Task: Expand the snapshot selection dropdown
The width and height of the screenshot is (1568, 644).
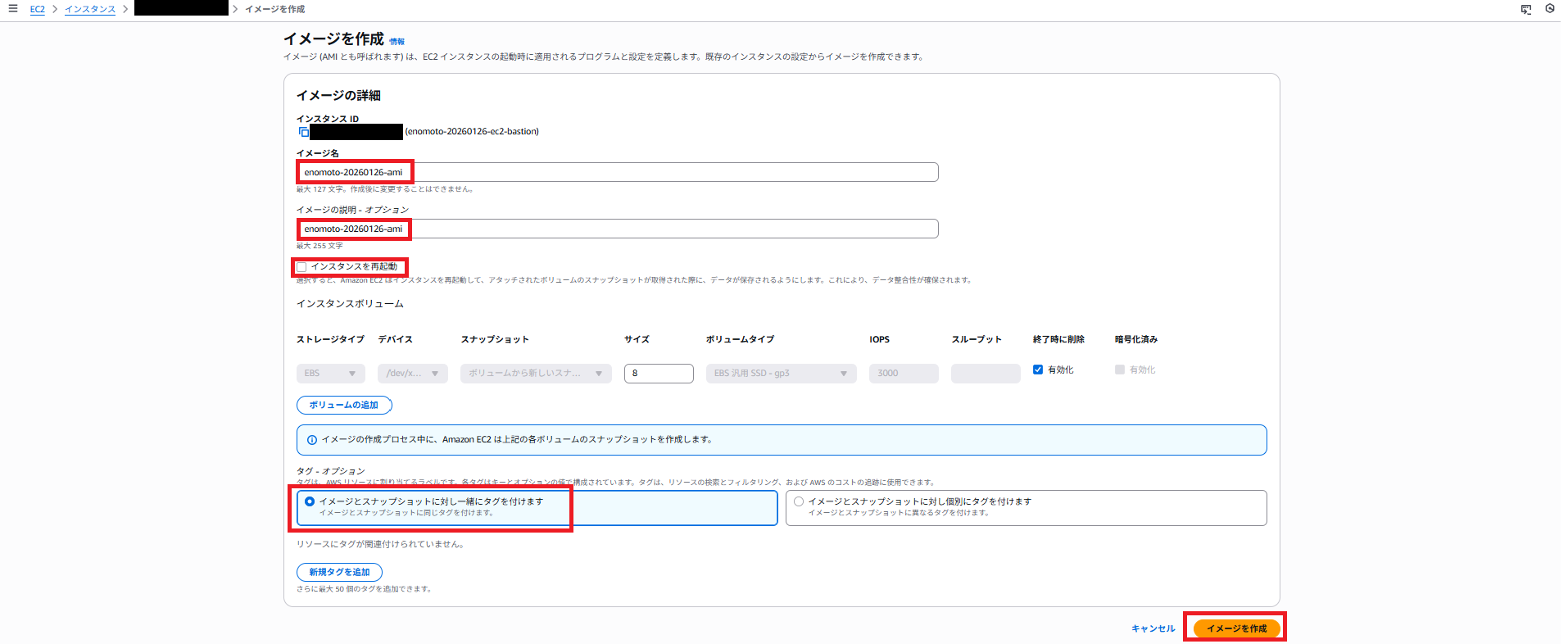Action: coord(535,374)
